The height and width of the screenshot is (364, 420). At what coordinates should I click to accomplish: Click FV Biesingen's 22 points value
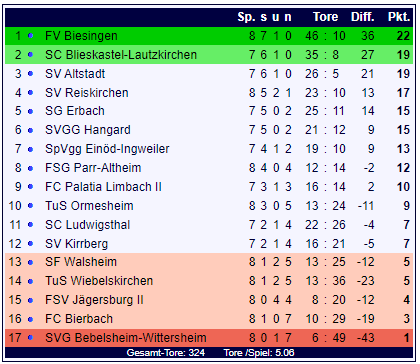403,36
